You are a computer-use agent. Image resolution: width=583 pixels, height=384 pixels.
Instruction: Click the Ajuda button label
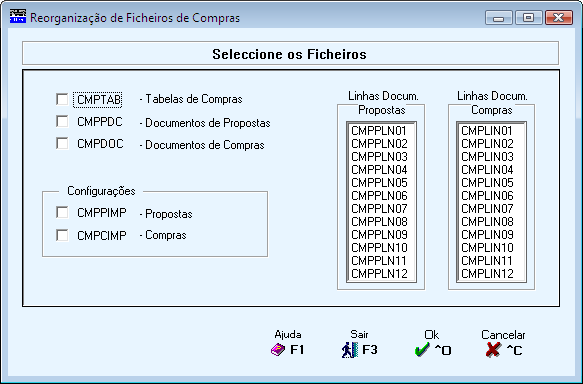tap(288, 335)
